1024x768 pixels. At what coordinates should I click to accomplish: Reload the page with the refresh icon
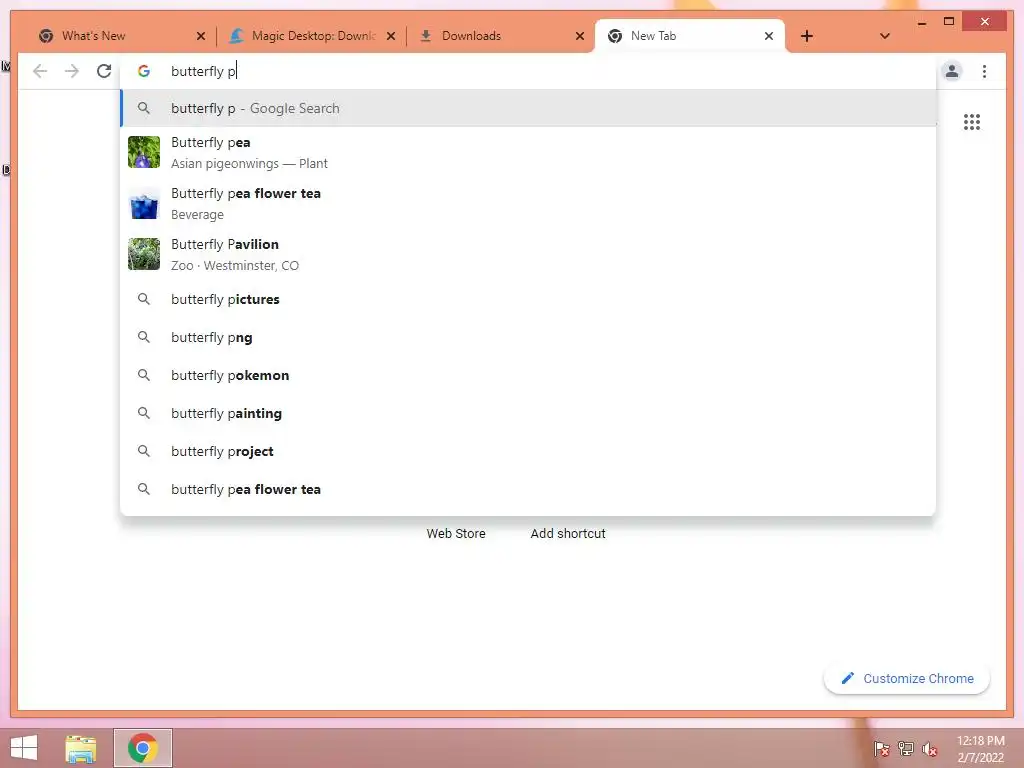click(x=104, y=71)
